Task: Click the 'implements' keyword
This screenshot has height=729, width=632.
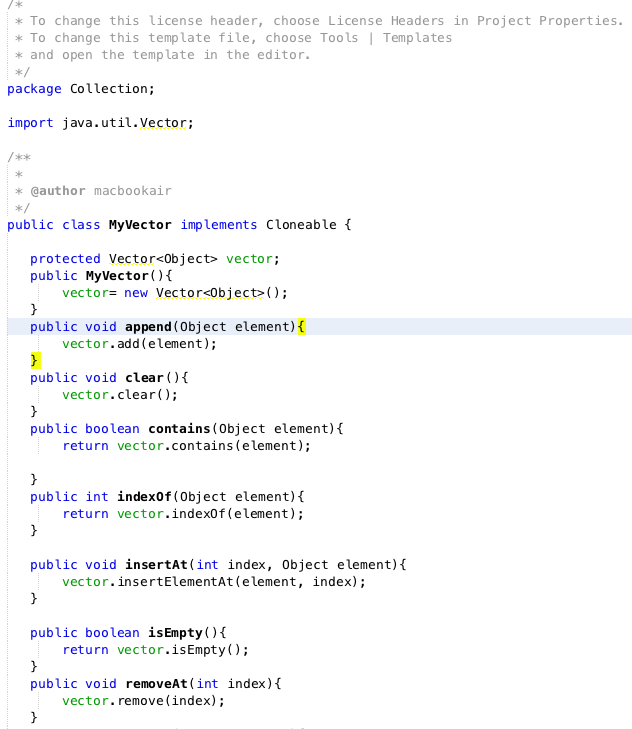Action: tap(219, 225)
